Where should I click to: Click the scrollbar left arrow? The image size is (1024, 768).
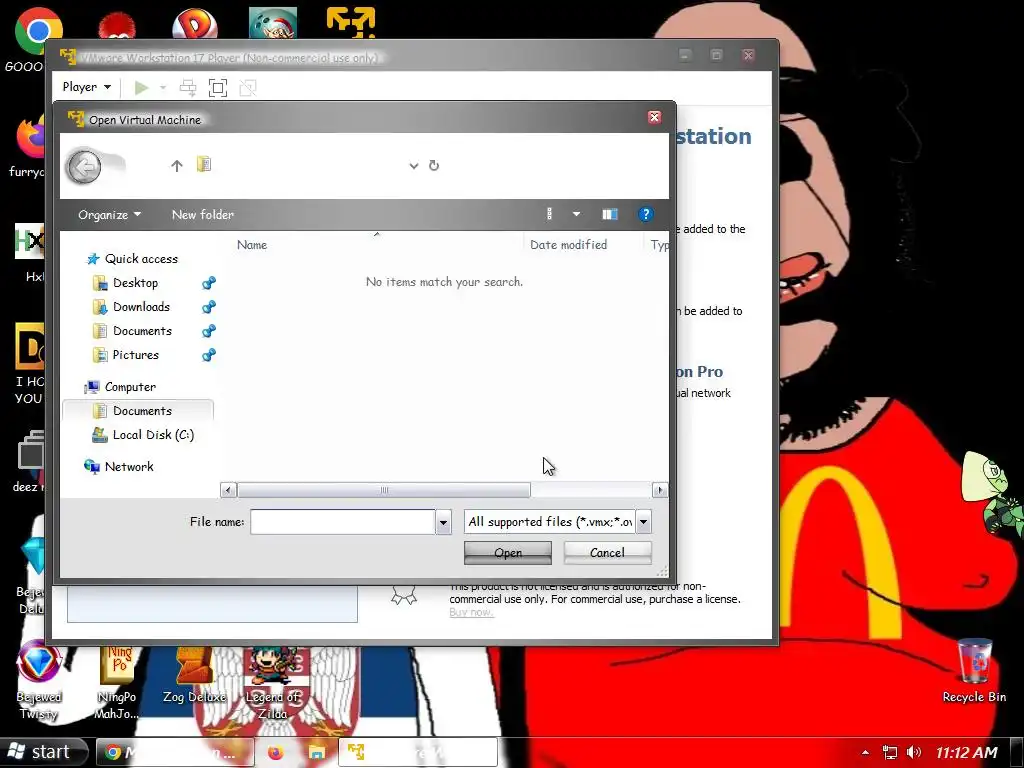point(228,490)
